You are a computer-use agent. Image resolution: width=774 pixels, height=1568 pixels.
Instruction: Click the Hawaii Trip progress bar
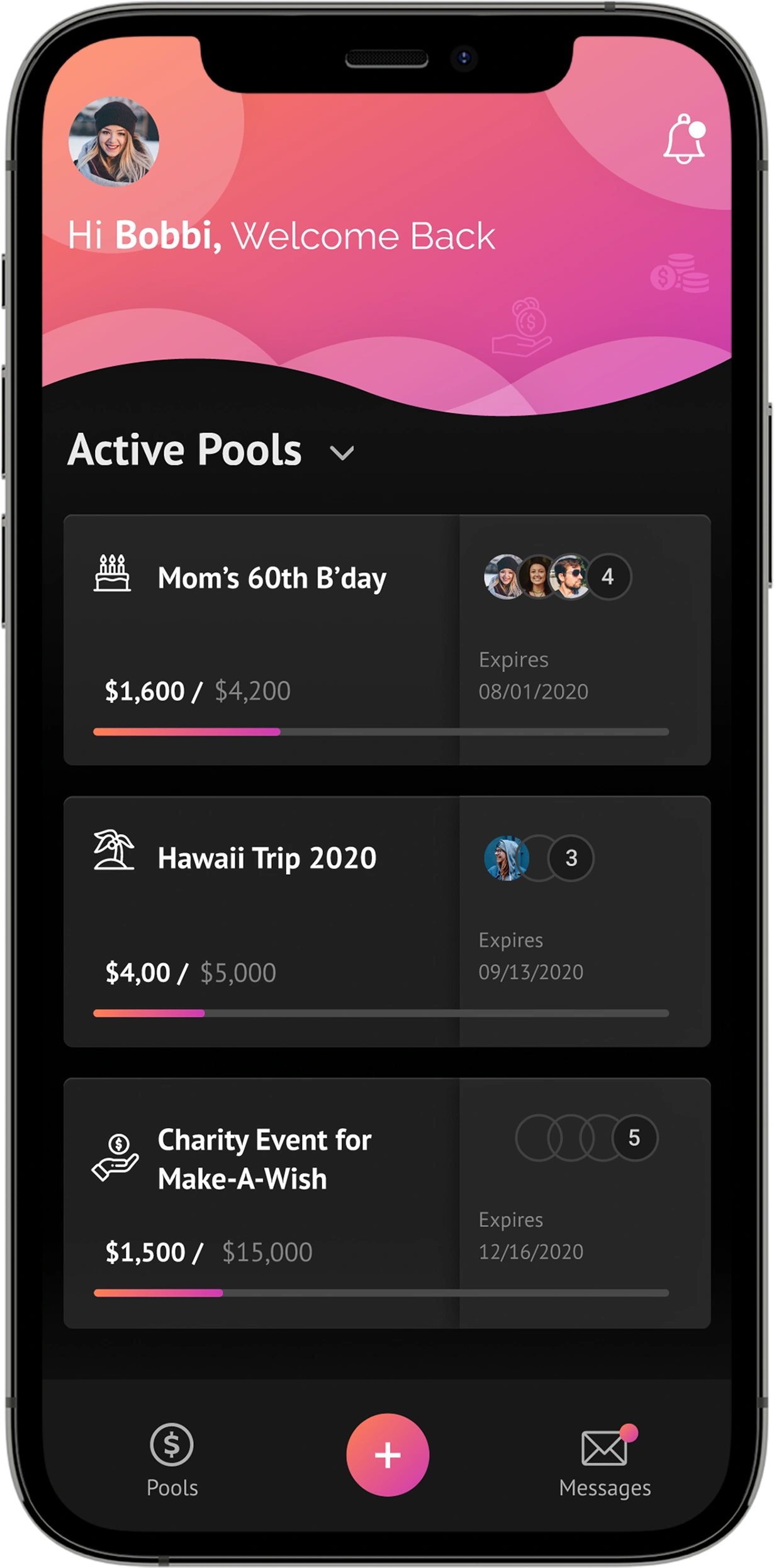(381, 1013)
